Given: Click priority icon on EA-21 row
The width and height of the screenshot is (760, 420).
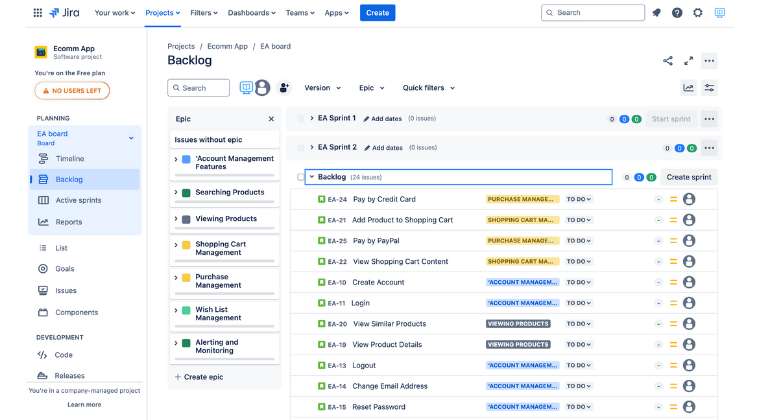Looking at the screenshot, I should [x=673, y=220].
